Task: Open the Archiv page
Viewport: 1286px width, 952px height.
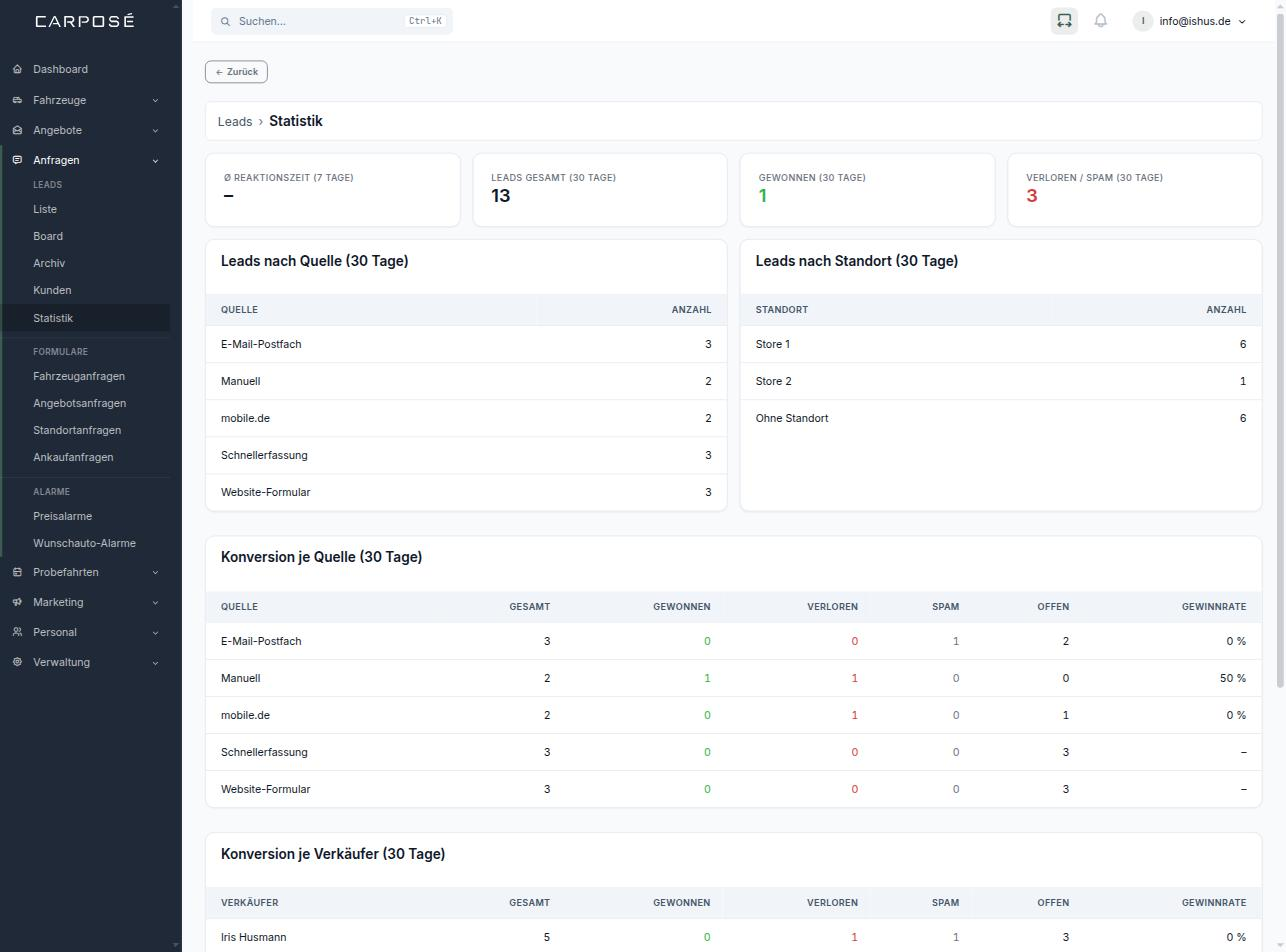Action: (49, 263)
